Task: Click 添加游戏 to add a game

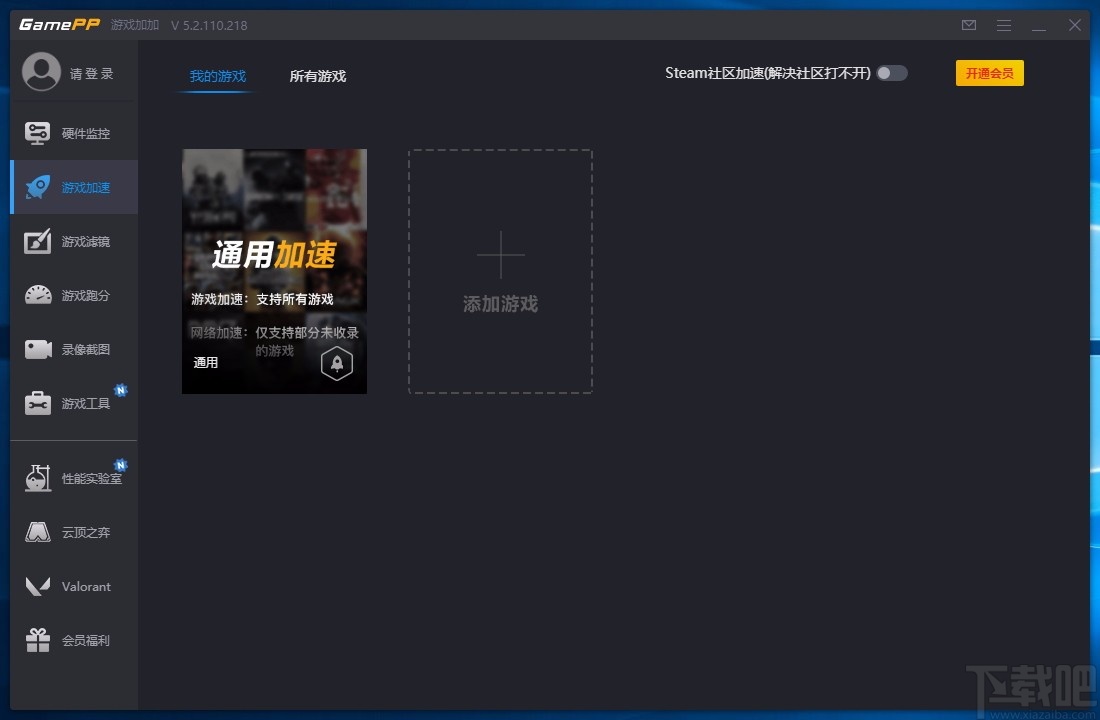Action: 500,271
